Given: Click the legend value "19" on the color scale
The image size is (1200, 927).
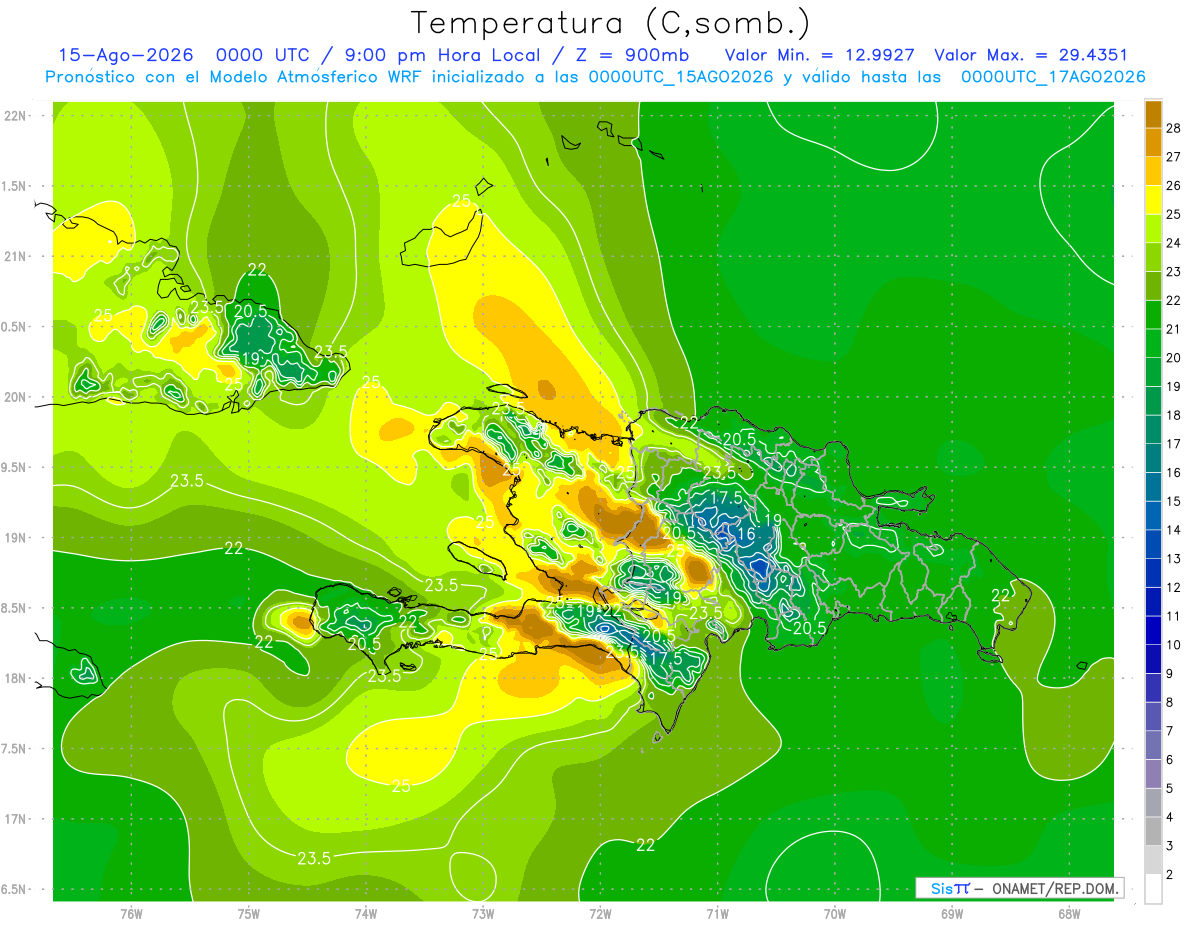Looking at the screenshot, I should click(1173, 387).
